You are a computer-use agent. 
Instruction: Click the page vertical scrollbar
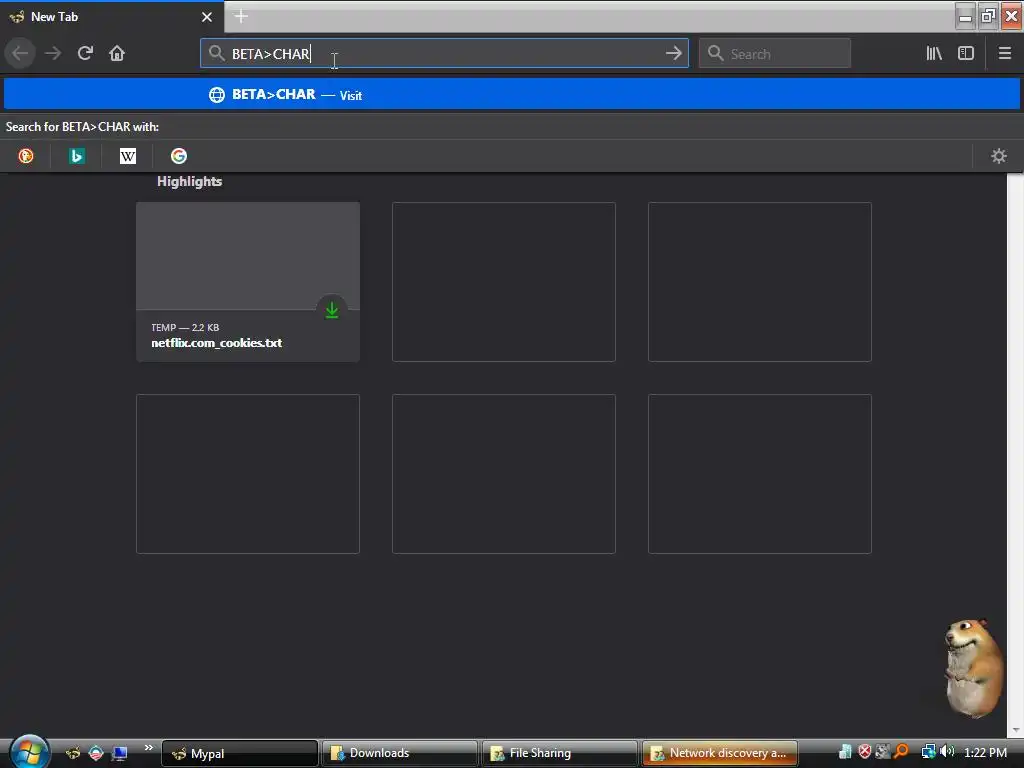point(1015,455)
